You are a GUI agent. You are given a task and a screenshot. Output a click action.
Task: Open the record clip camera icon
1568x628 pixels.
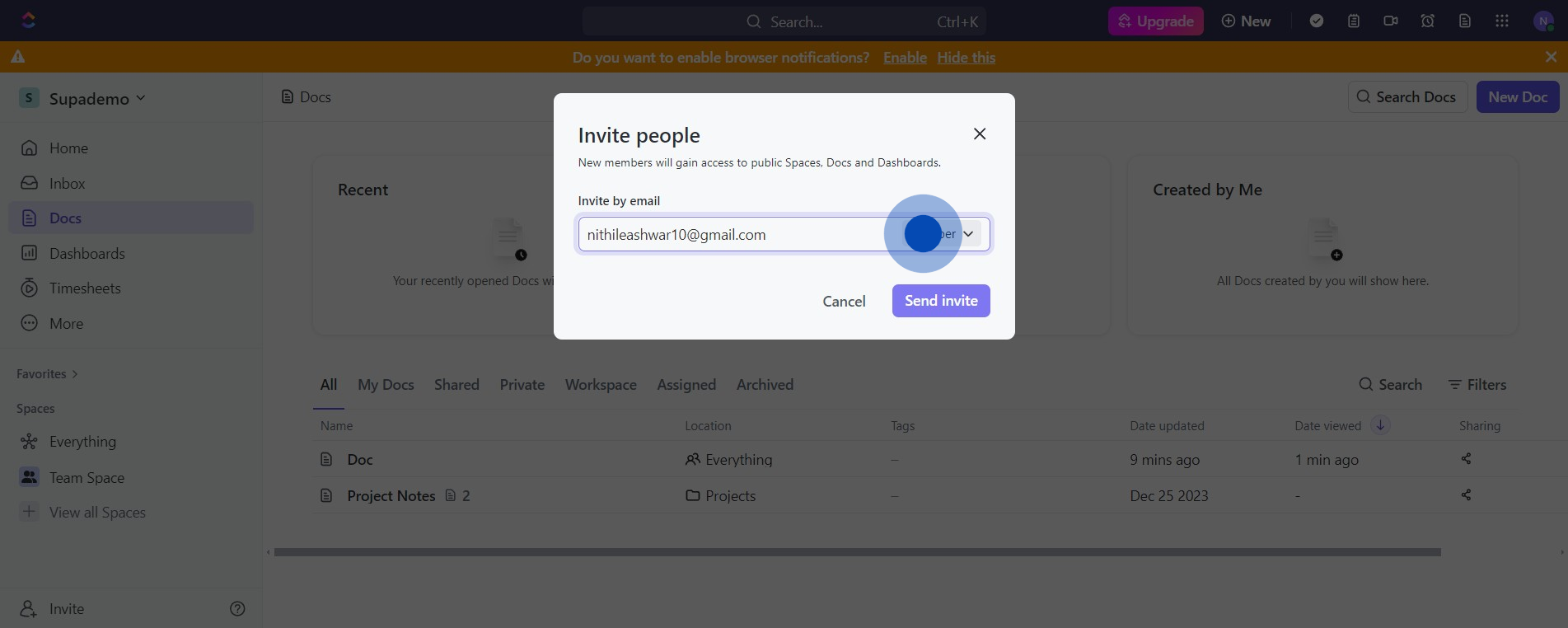pyautogui.click(x=1391, y=21)
